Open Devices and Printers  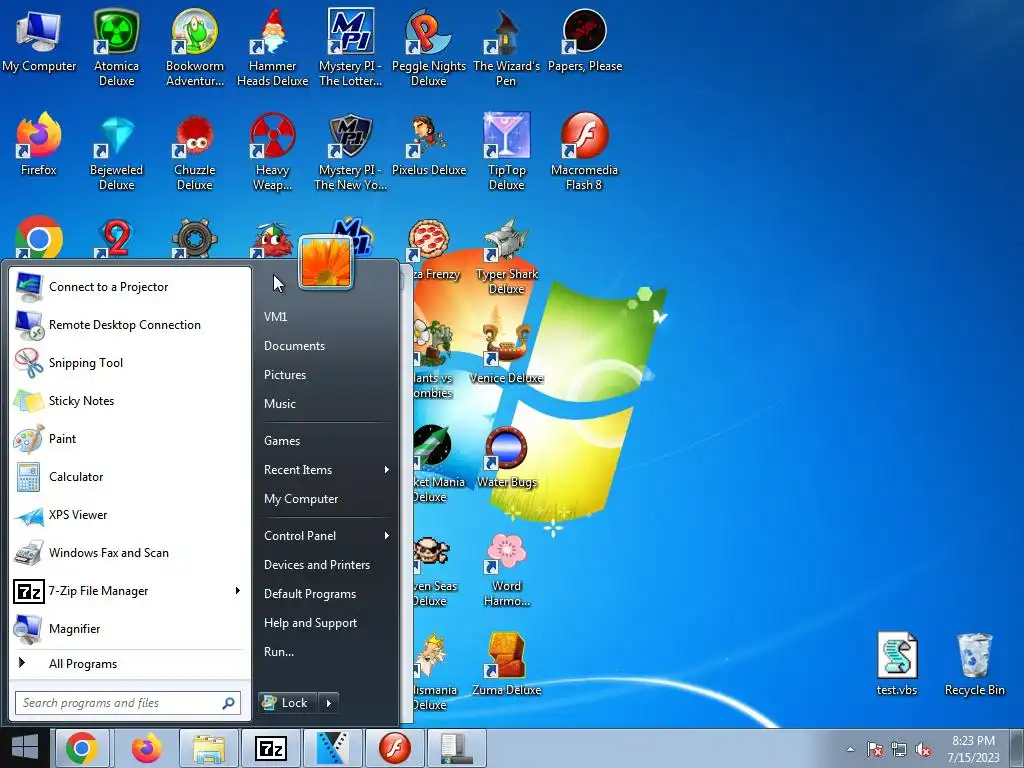(x=317, y=564)
